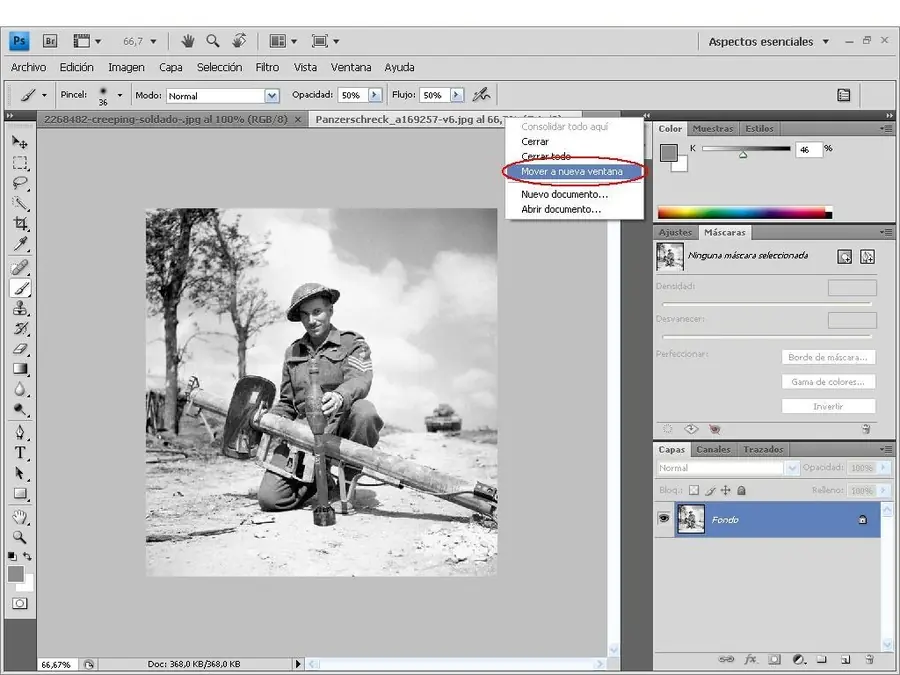Open the Aspectos esenciales workspace menu
This screenshot has height=675, width=900.
click(768, 42)
